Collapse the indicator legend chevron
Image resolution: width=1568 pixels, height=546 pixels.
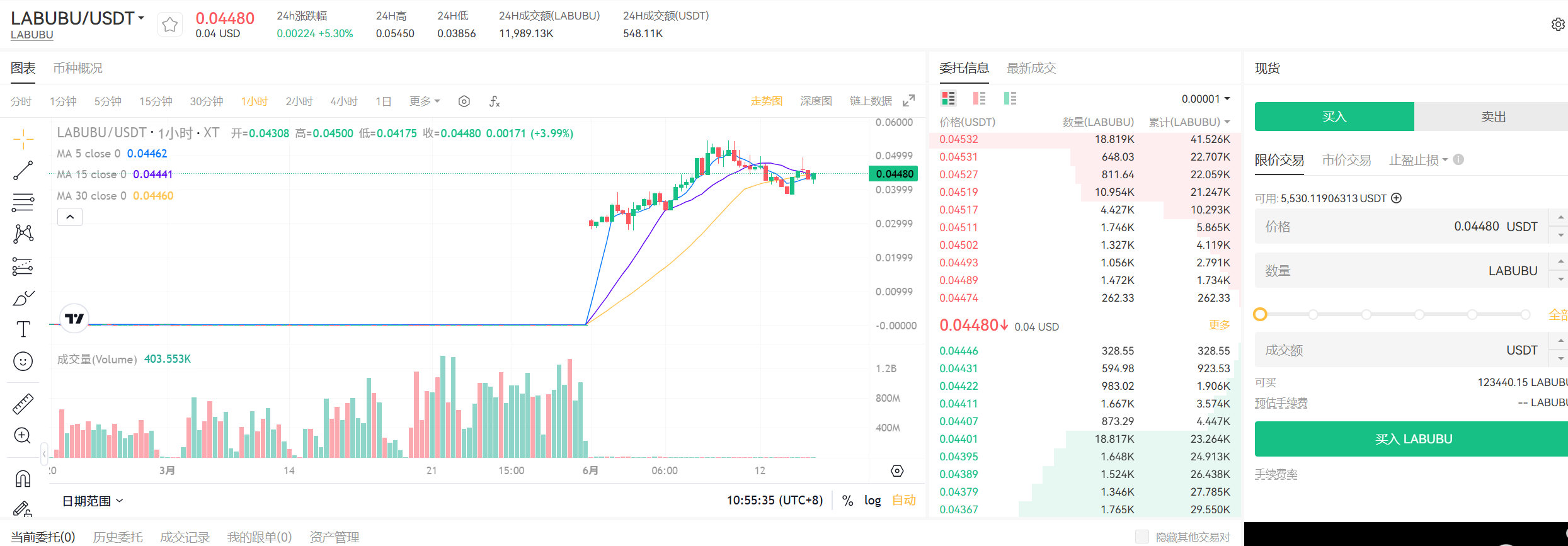tap(70, 217)
